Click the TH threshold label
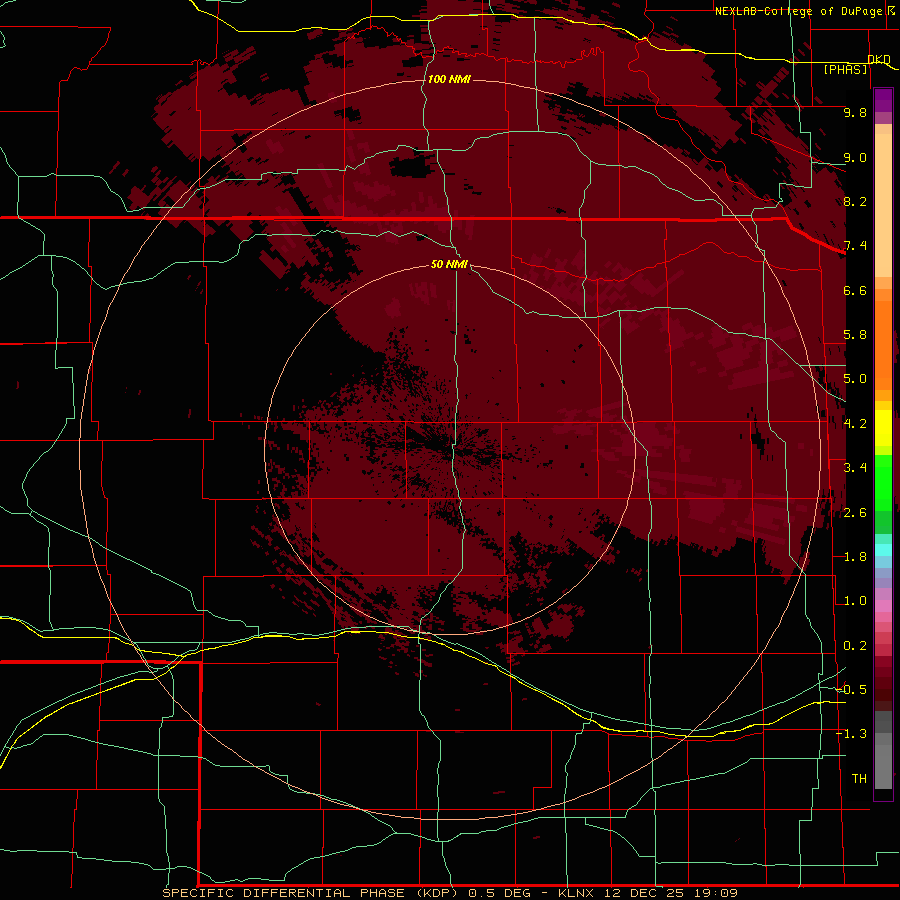This screenshot has height=900, width=900. point(859,779)
